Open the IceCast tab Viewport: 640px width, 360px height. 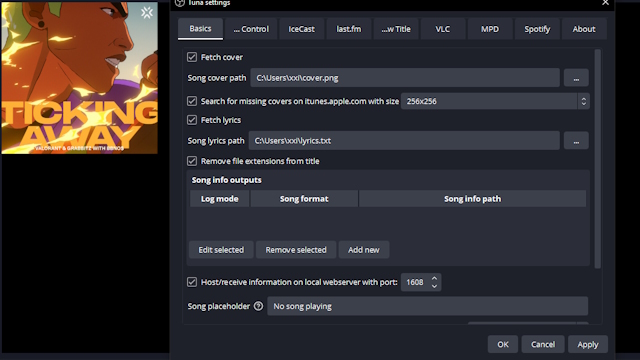(301, 29)
